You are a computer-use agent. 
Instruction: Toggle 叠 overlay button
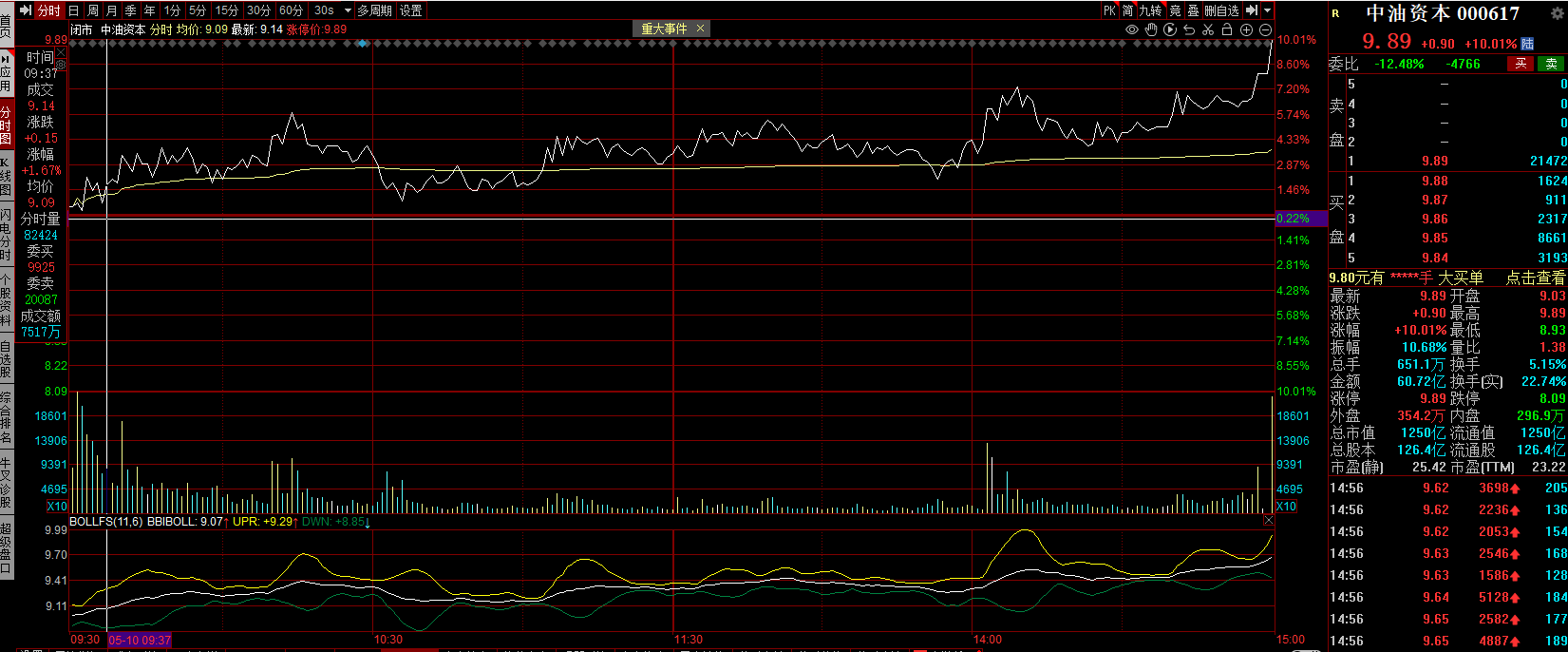click(x=1194, y=10)
